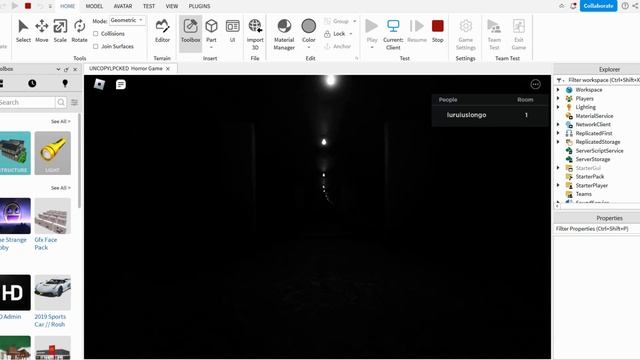
Task: Open the in-game chat icon
Action: click(121, 84)
